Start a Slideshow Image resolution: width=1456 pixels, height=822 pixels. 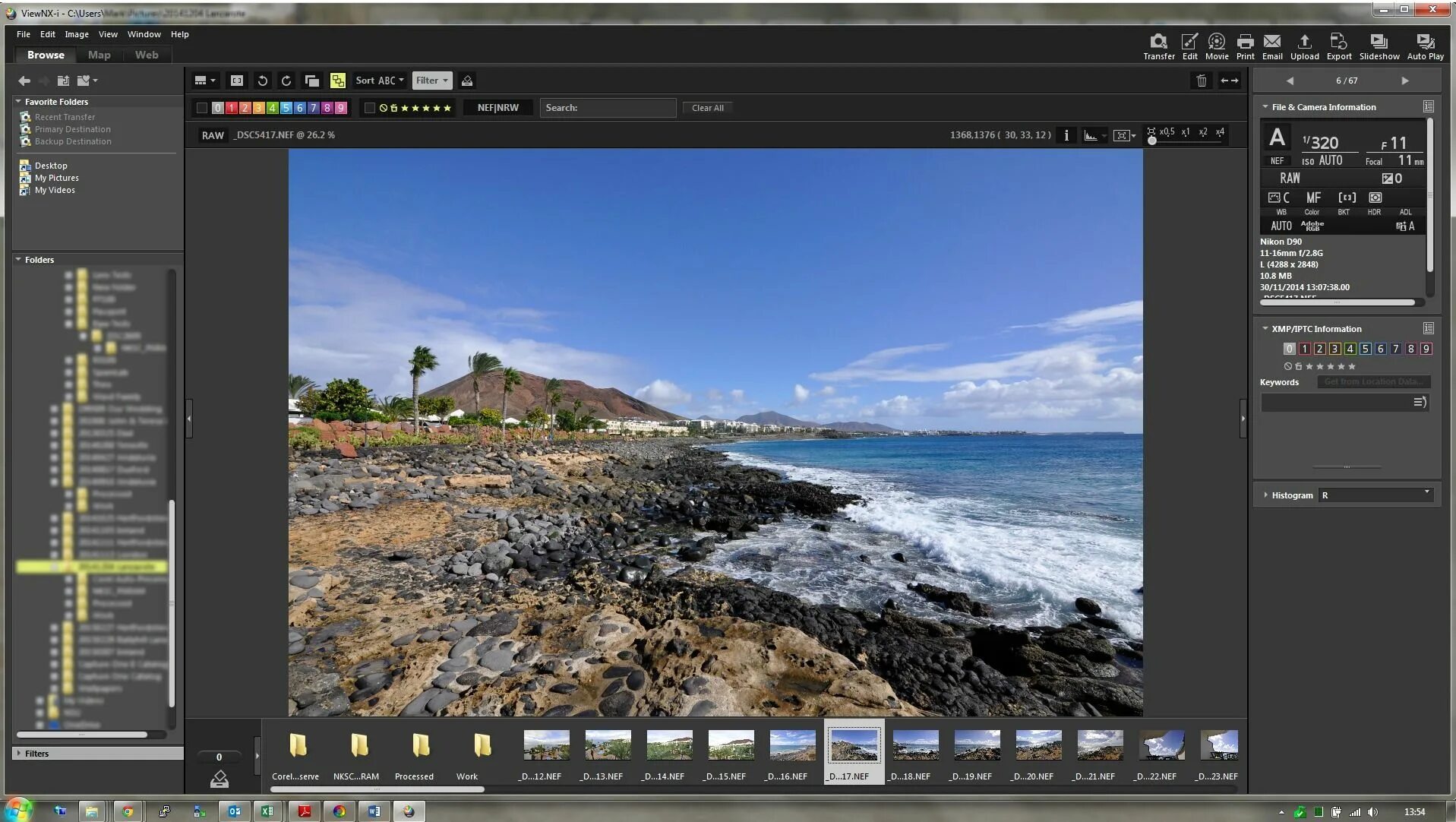[x=1379, y=46]
